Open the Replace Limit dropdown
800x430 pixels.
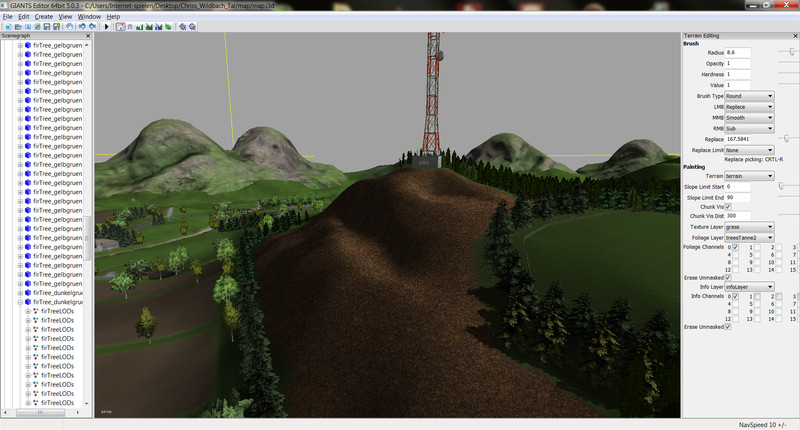pos(749,150)
